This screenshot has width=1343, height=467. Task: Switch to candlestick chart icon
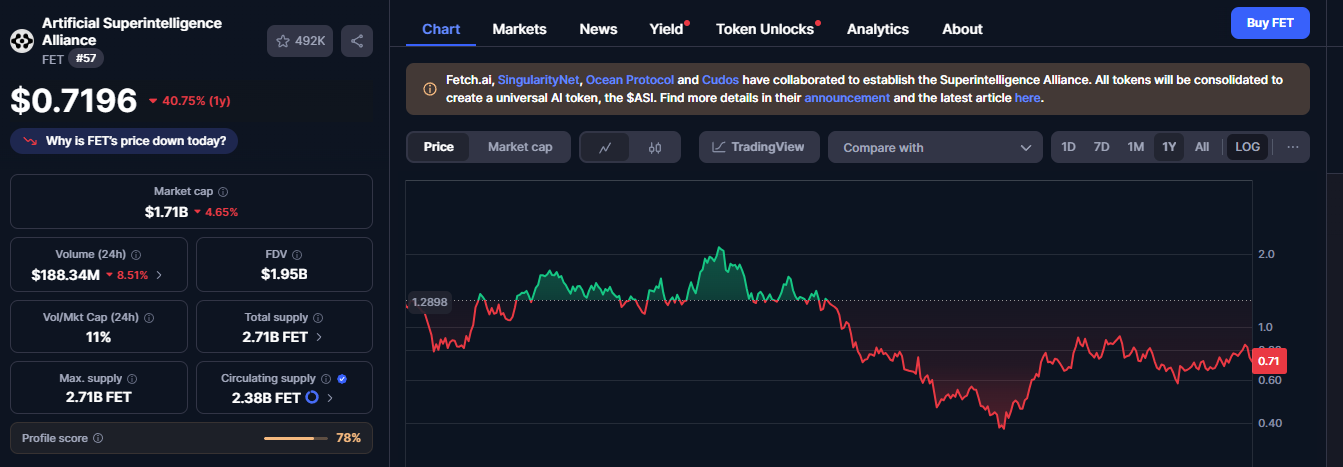point(655,147)
